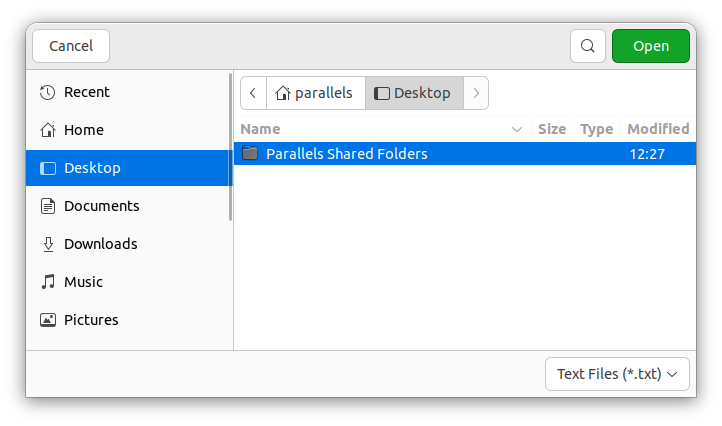Click the Pictures icon in sidebar
The height and width of the screenshot is (426, 722).
coord(47,320)
